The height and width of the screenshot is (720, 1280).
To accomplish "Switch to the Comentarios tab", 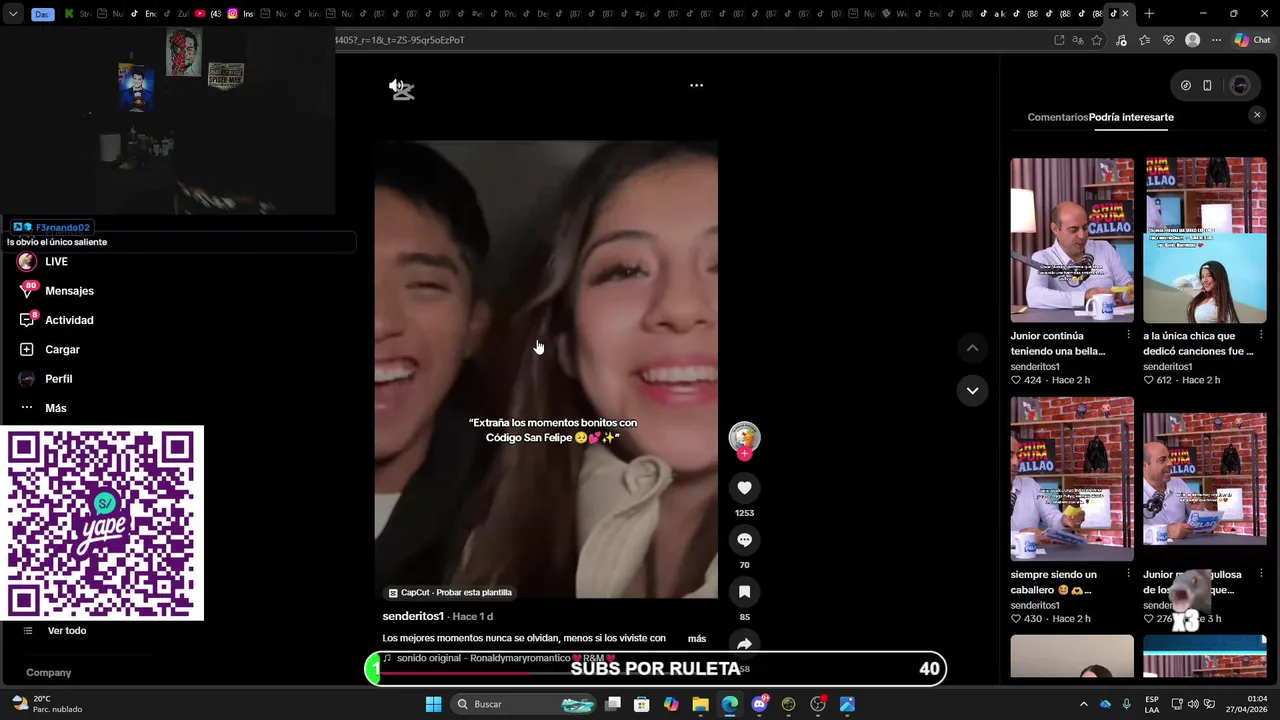I will pyautogui.click(x=1057, y=117).
